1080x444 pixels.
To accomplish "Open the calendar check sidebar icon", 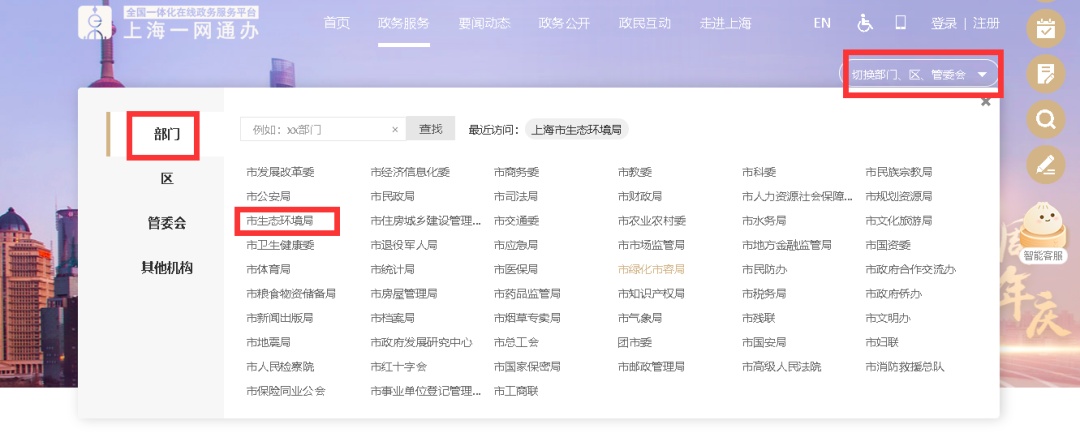I will 1046,28.
